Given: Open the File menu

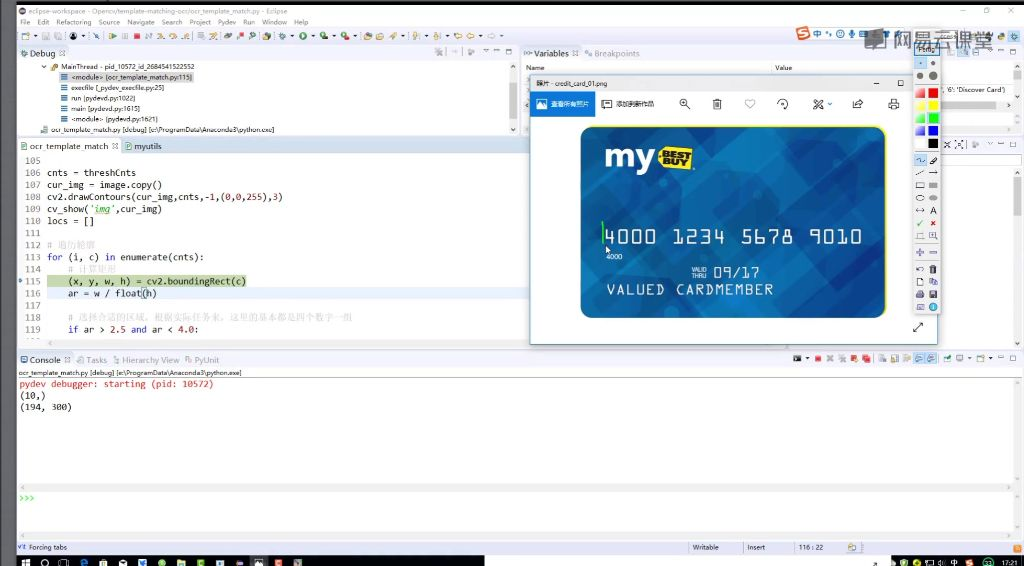Looking at the screenshot, I should click(x=25, y=22).
